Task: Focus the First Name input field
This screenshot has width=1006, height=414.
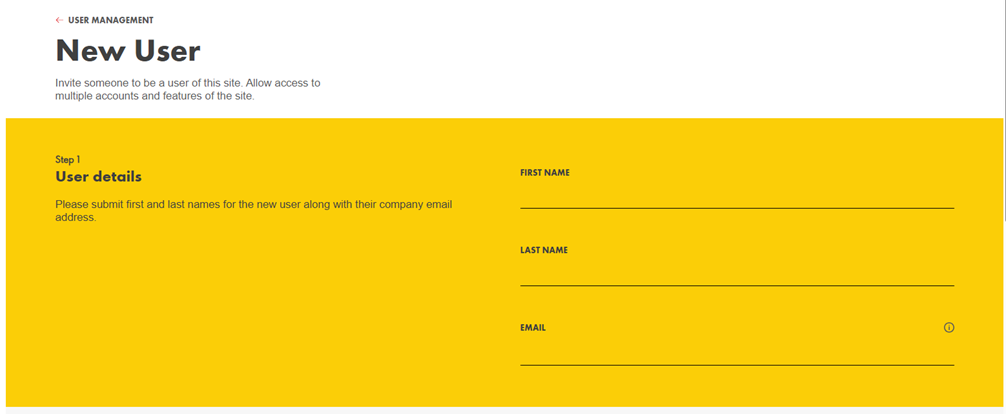Action: click(736, 196)
